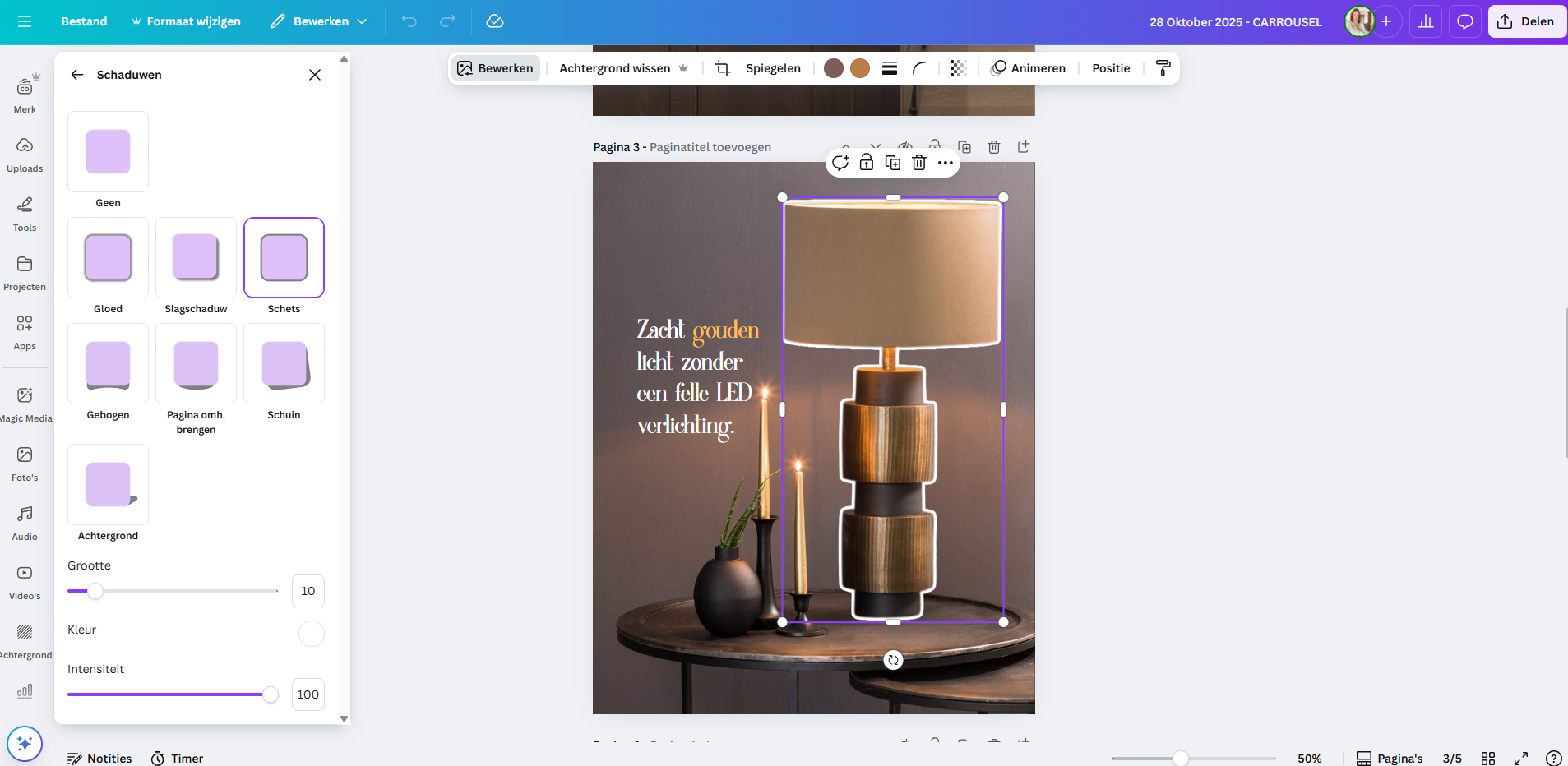
Task: Pick the white Kleur outline swatch
Action: click(x=311, y=634)
